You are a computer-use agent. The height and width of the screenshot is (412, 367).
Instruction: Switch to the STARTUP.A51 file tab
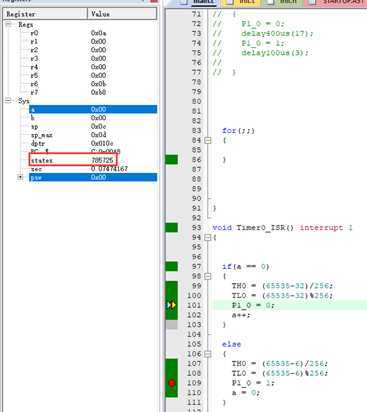(336, 2)
